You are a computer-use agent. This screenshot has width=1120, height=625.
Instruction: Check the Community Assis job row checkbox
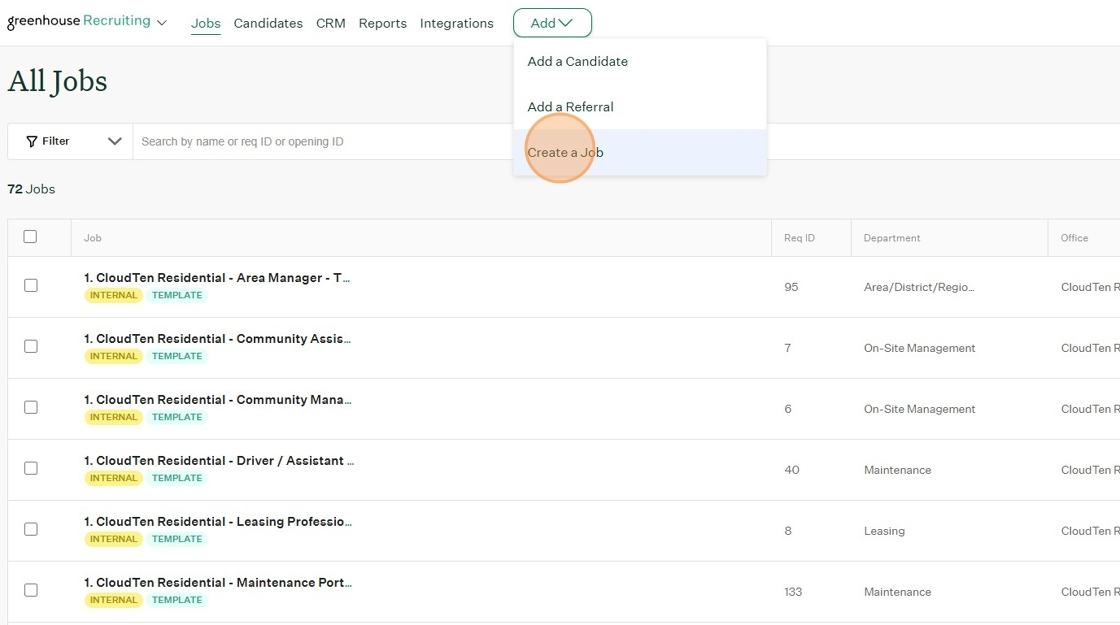coord(31,346)
